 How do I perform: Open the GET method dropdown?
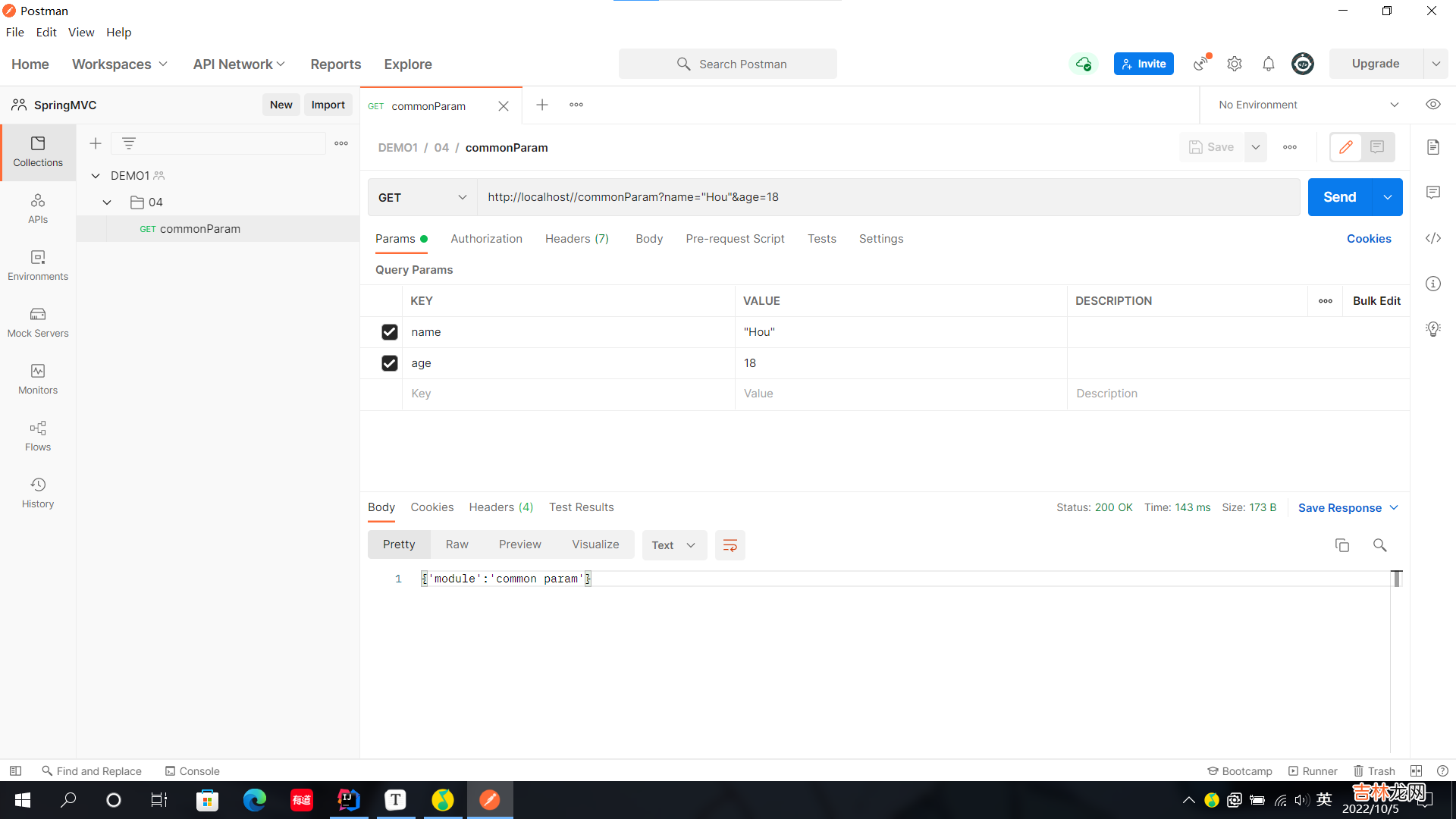click(x=422, y=197)
